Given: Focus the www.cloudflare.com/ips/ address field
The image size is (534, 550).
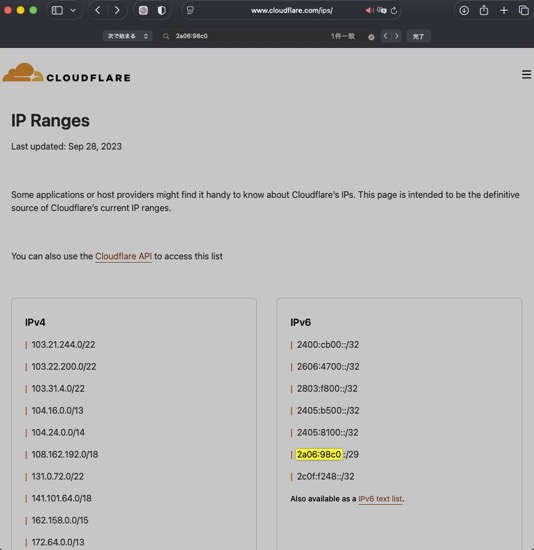Looking at the screenshot, I should click(292, 11).
